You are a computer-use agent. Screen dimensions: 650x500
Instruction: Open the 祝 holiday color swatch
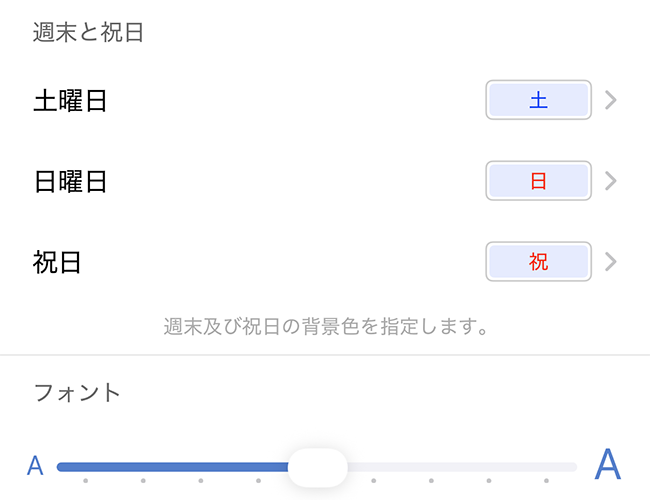(538, 262)
